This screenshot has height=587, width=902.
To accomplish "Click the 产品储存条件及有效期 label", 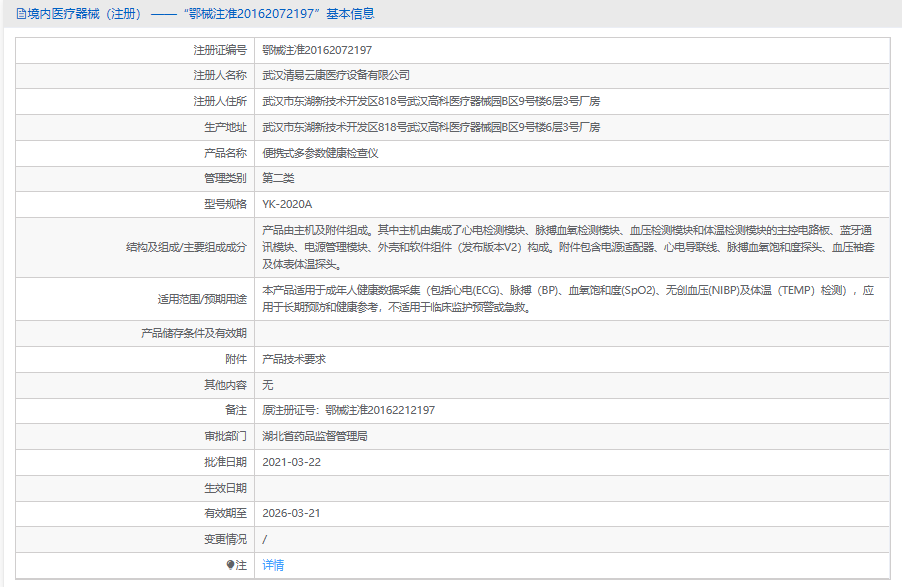I will pos(194,333).
